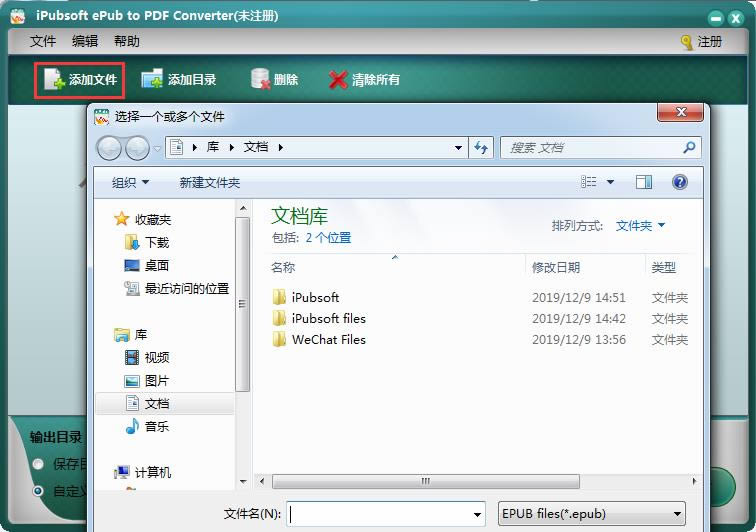Select the 自定义 output directory radio button
The width and height of the screenshot is (756, 532).
[x=38, y=491]
